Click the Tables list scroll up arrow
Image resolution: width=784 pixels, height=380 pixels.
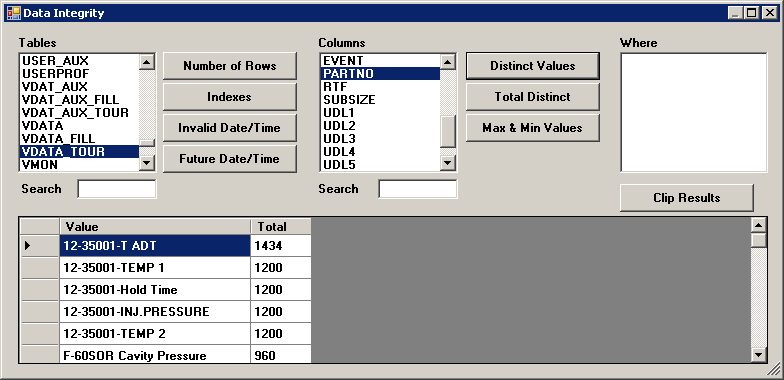click(147, 62)
